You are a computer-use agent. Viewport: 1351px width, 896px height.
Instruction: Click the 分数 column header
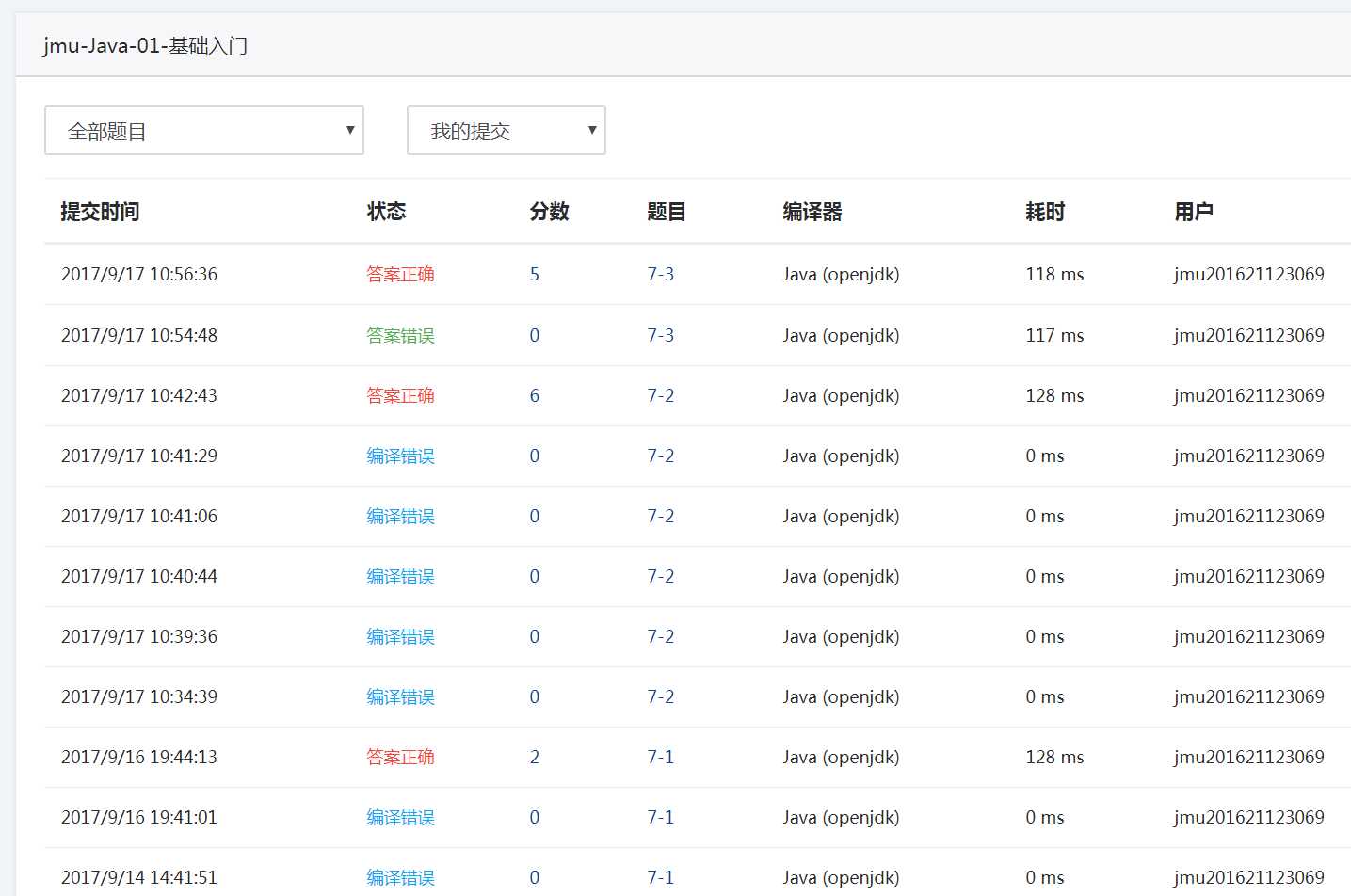tap(549, 212)
